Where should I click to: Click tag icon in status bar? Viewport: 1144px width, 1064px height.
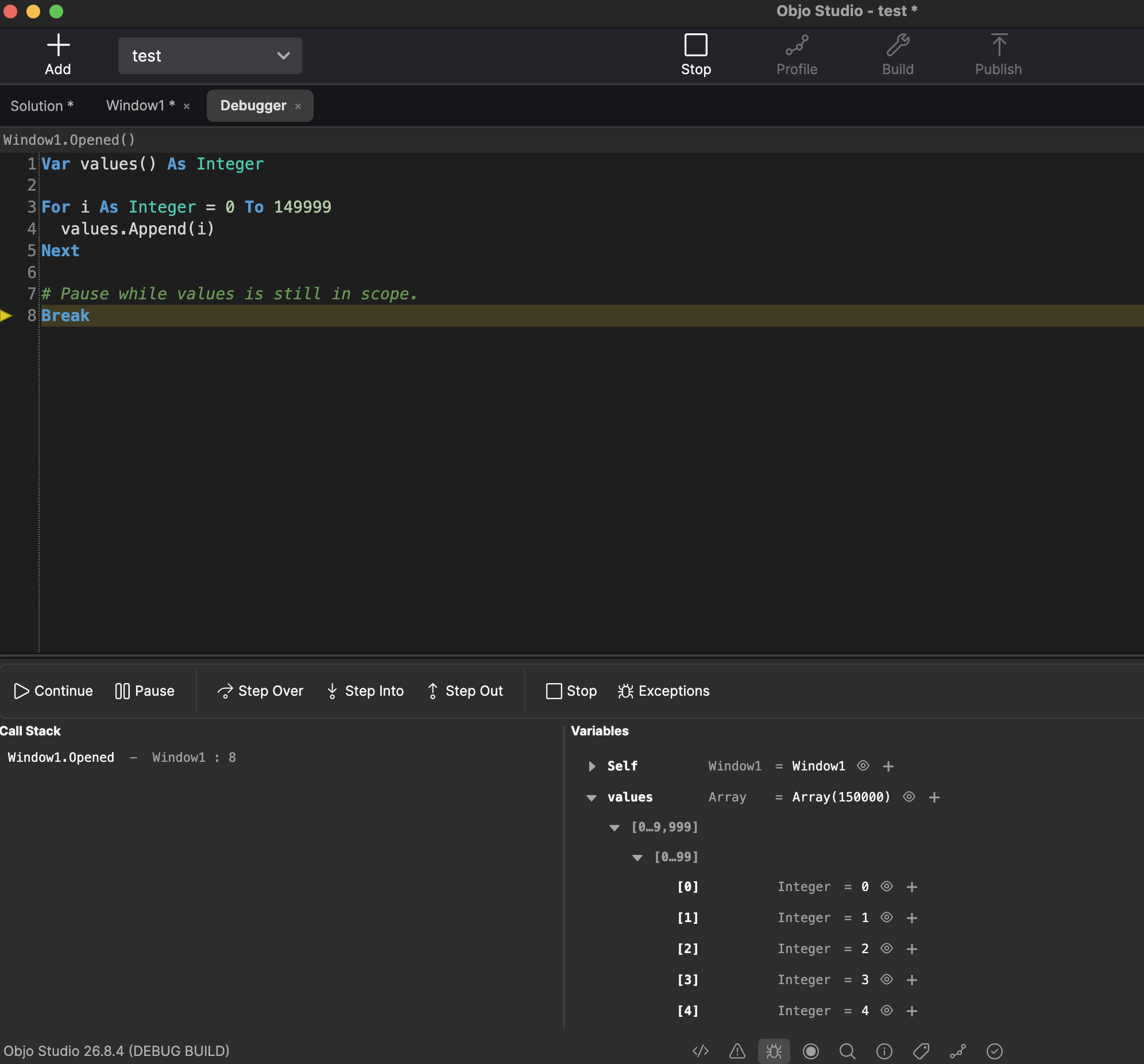coord(921,1052)
